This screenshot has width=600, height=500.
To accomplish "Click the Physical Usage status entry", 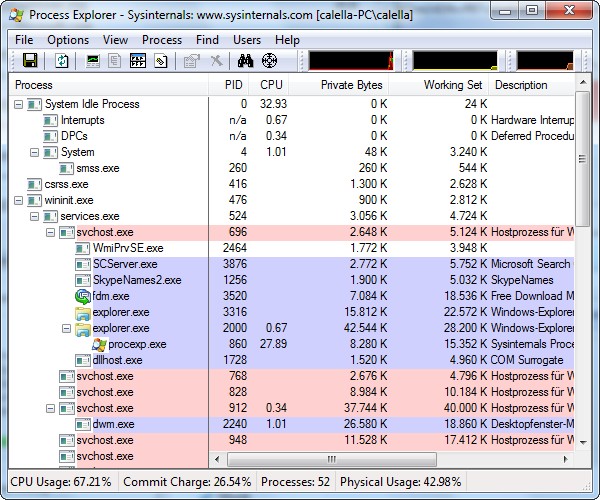I will (x=401, y=482).
